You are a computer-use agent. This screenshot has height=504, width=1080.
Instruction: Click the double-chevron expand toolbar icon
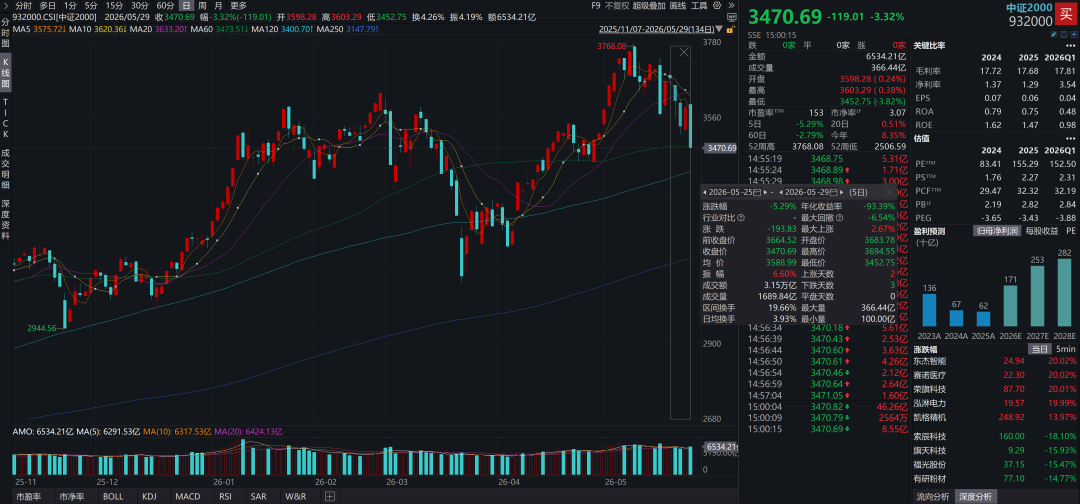click(x=731, y=5)
